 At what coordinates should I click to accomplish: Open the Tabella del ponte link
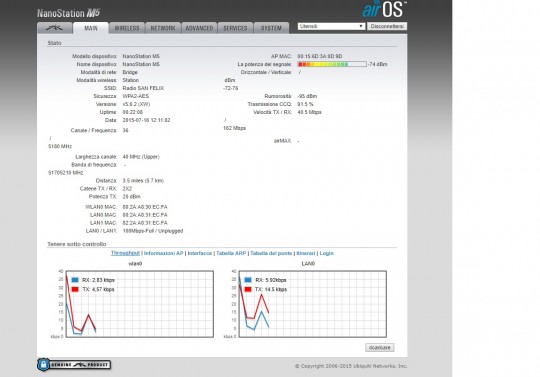271,253
